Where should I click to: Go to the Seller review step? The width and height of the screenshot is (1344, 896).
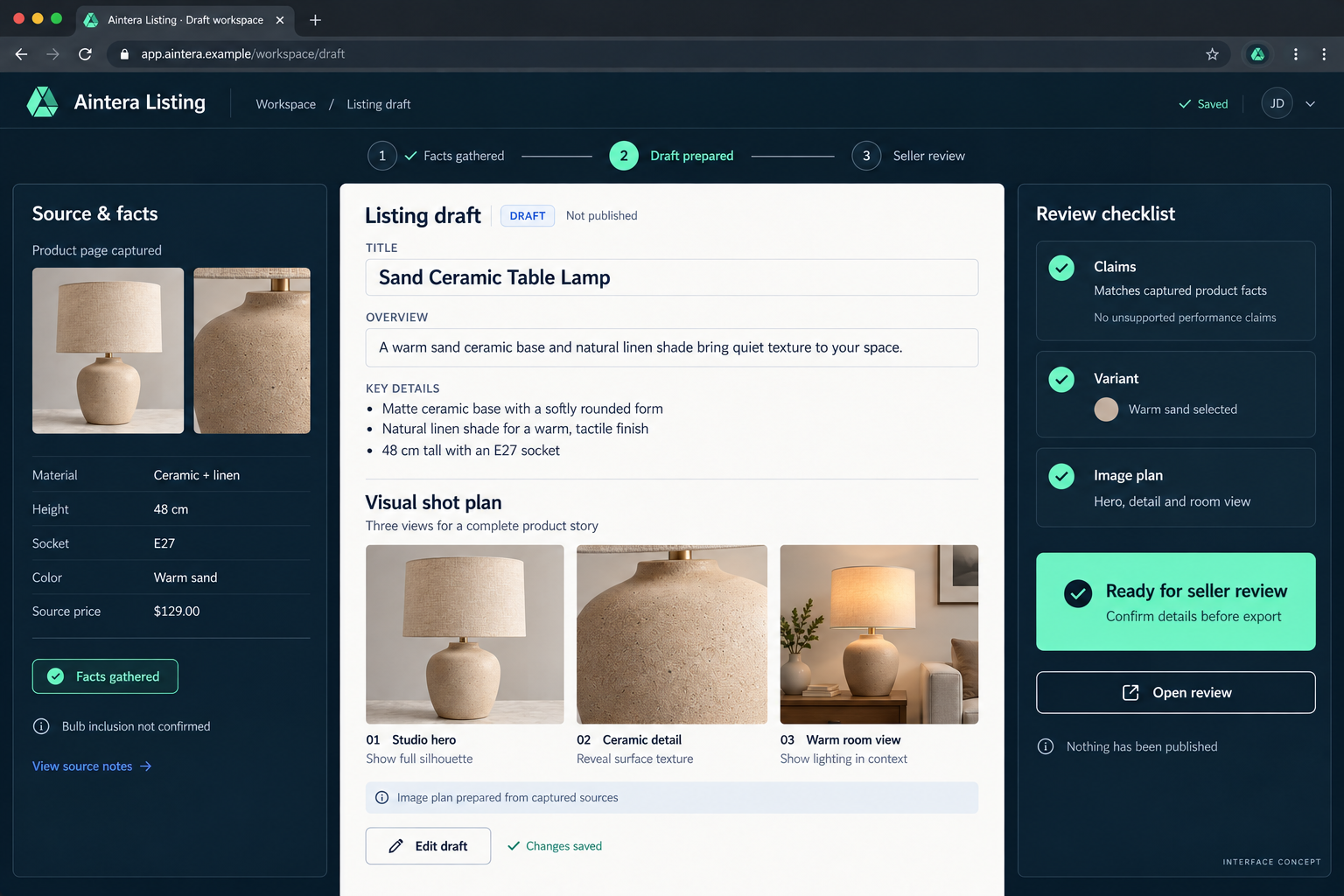[908, 156]
